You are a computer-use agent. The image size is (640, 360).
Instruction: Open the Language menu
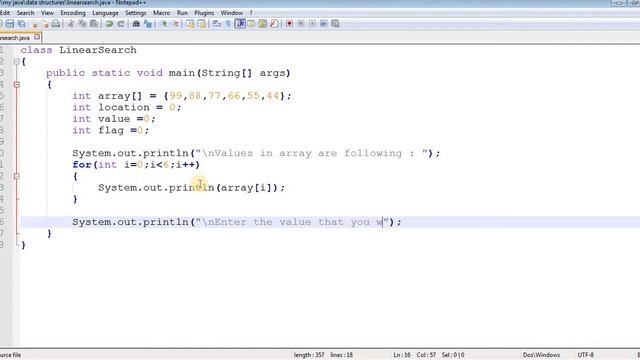click(105, 13)
